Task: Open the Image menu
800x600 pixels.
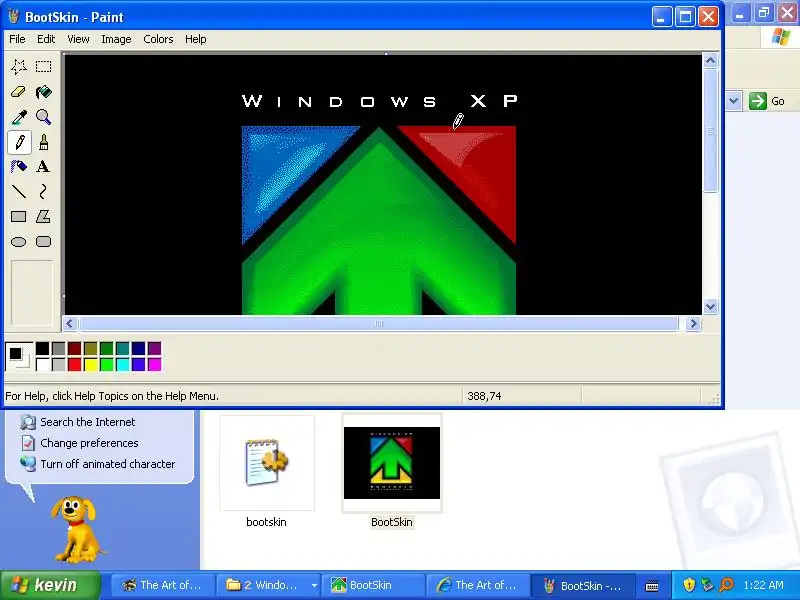Action: pyautogui.click(x=116, y=39)
